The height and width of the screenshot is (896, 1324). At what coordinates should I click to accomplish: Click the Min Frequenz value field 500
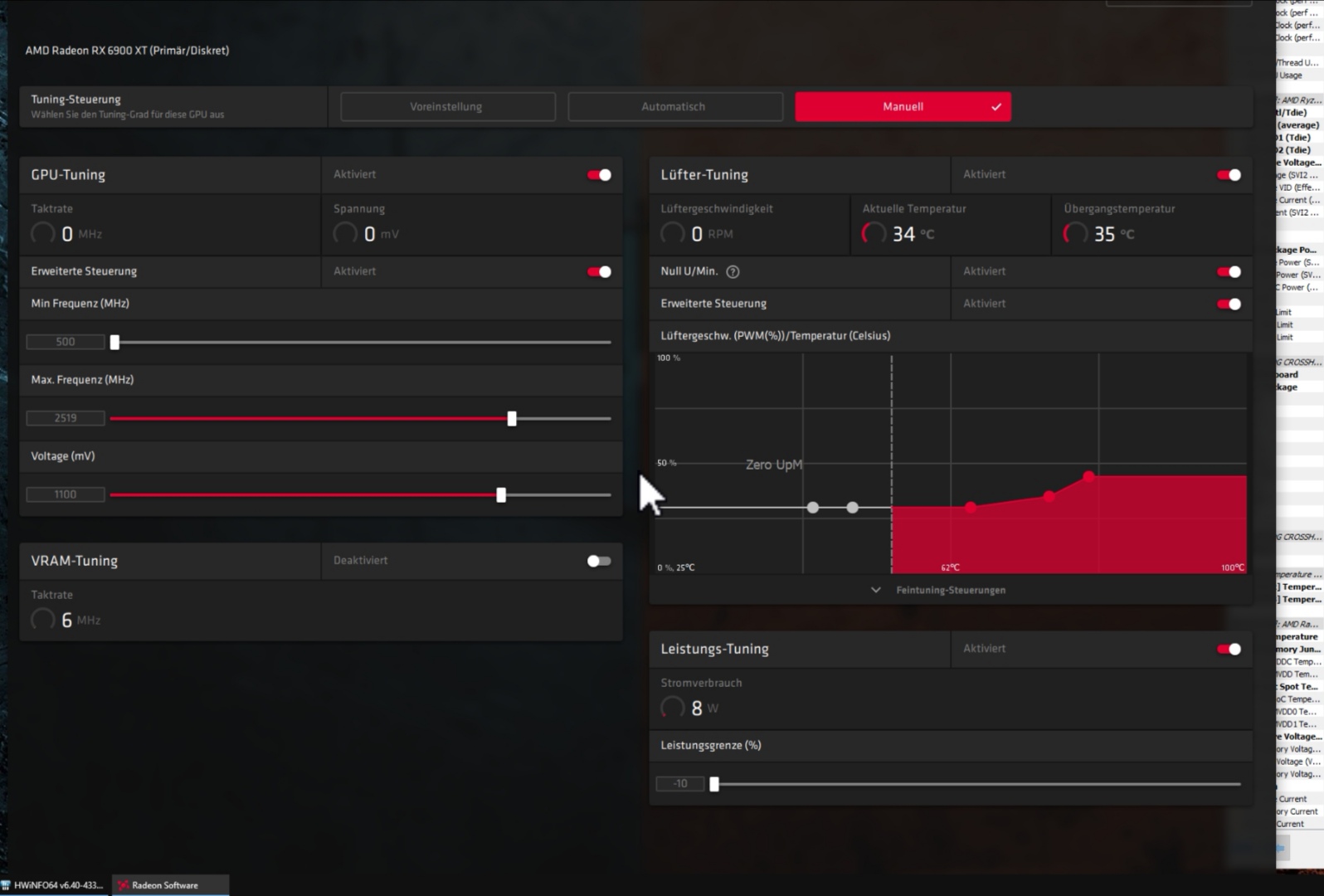pos(66,342)
